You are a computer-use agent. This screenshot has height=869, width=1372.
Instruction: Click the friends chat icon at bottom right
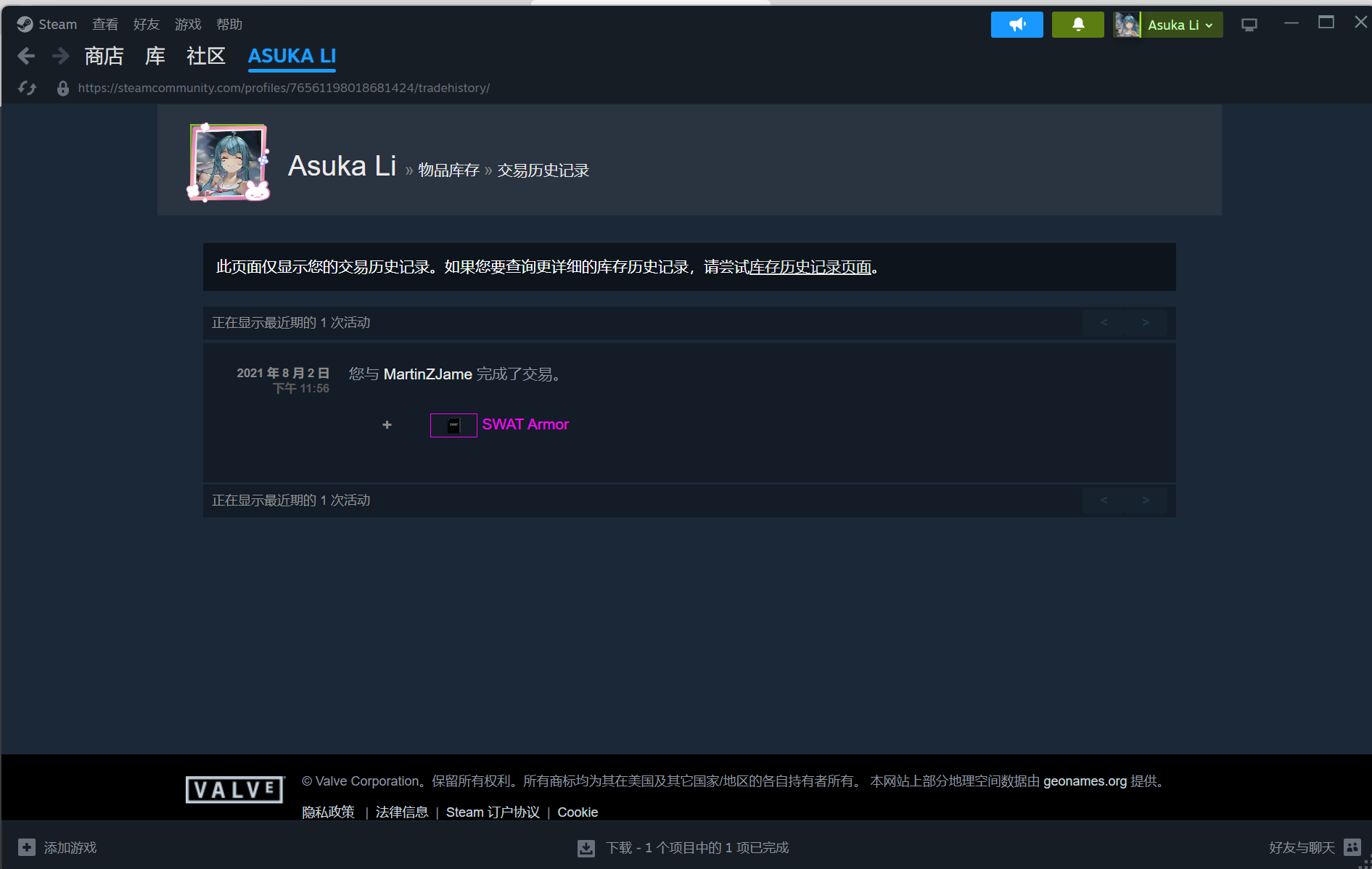[1352, 847]
